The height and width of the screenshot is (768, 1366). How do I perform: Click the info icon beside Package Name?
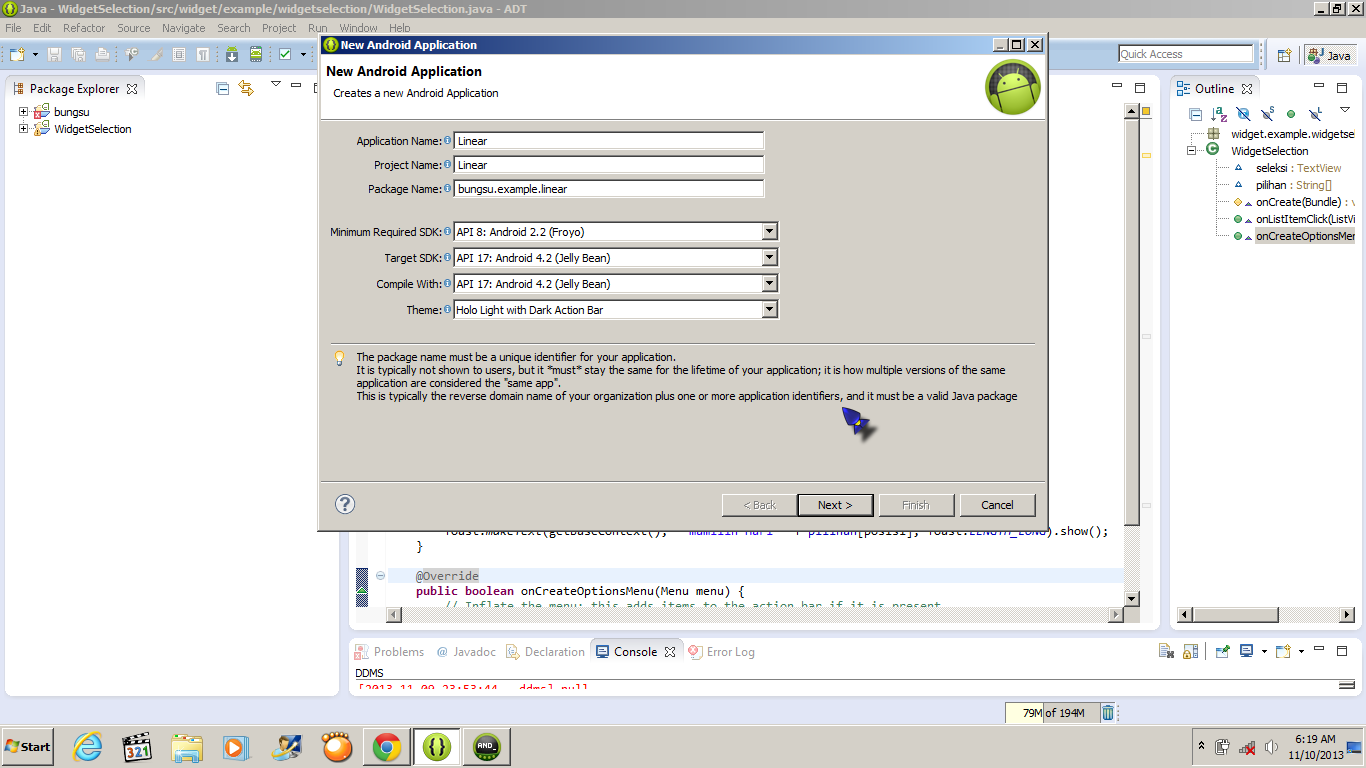[447, 189]
